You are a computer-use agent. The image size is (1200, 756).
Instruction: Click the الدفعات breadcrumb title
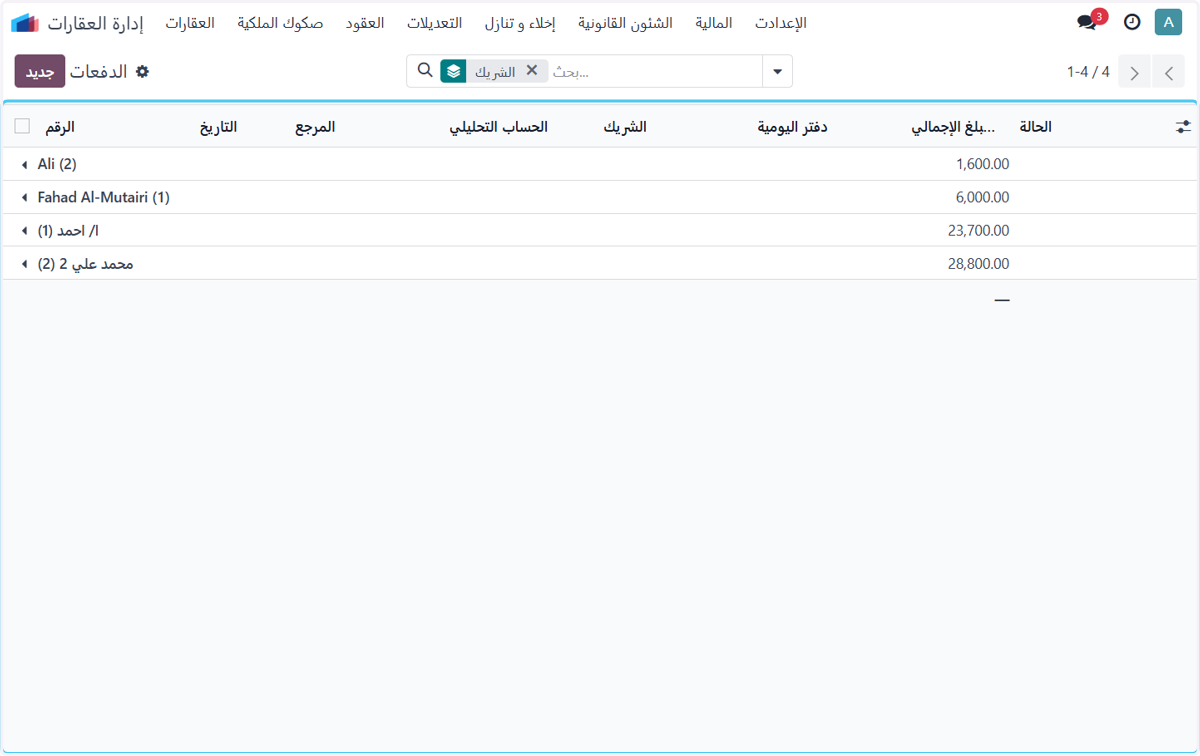pyautogui.click(x=98, y=72)
